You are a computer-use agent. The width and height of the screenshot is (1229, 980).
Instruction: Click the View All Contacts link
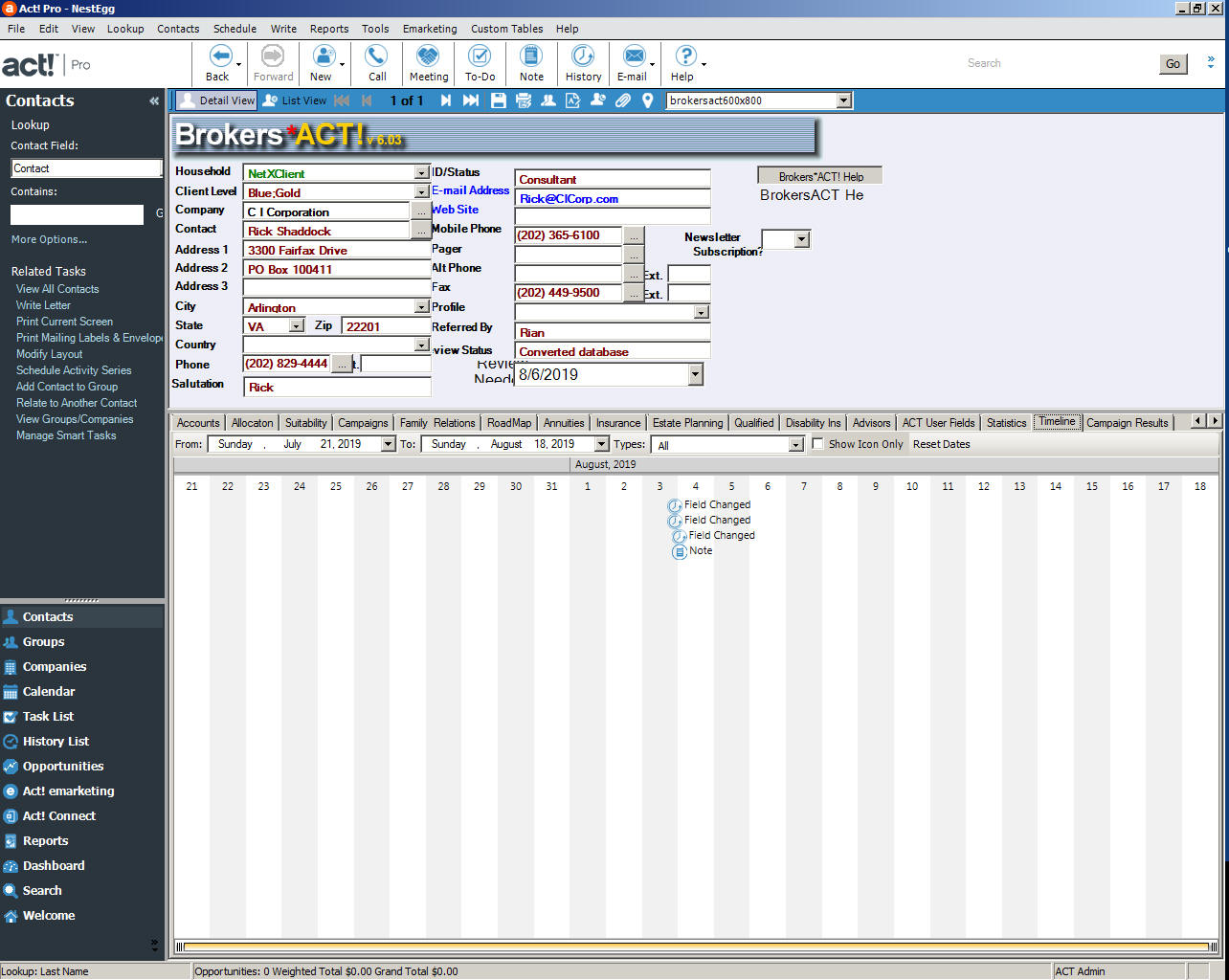57,289
